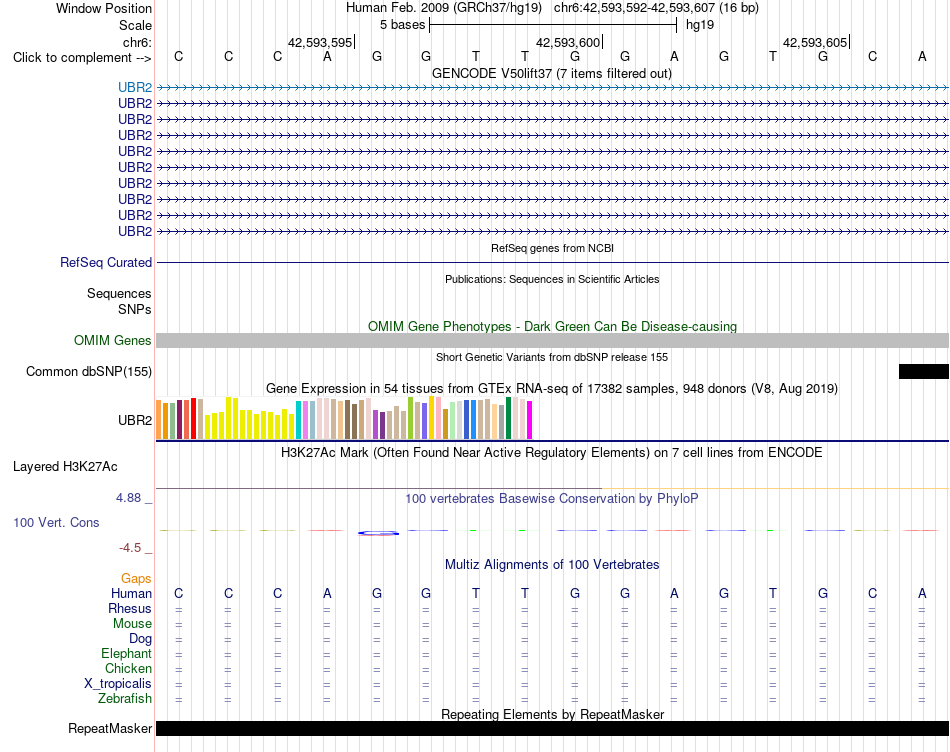Image resolution: width=950 pixels, height=752 pixels.
Task: Click the hg19 label beside scale bar
Action: click(700, 25)
